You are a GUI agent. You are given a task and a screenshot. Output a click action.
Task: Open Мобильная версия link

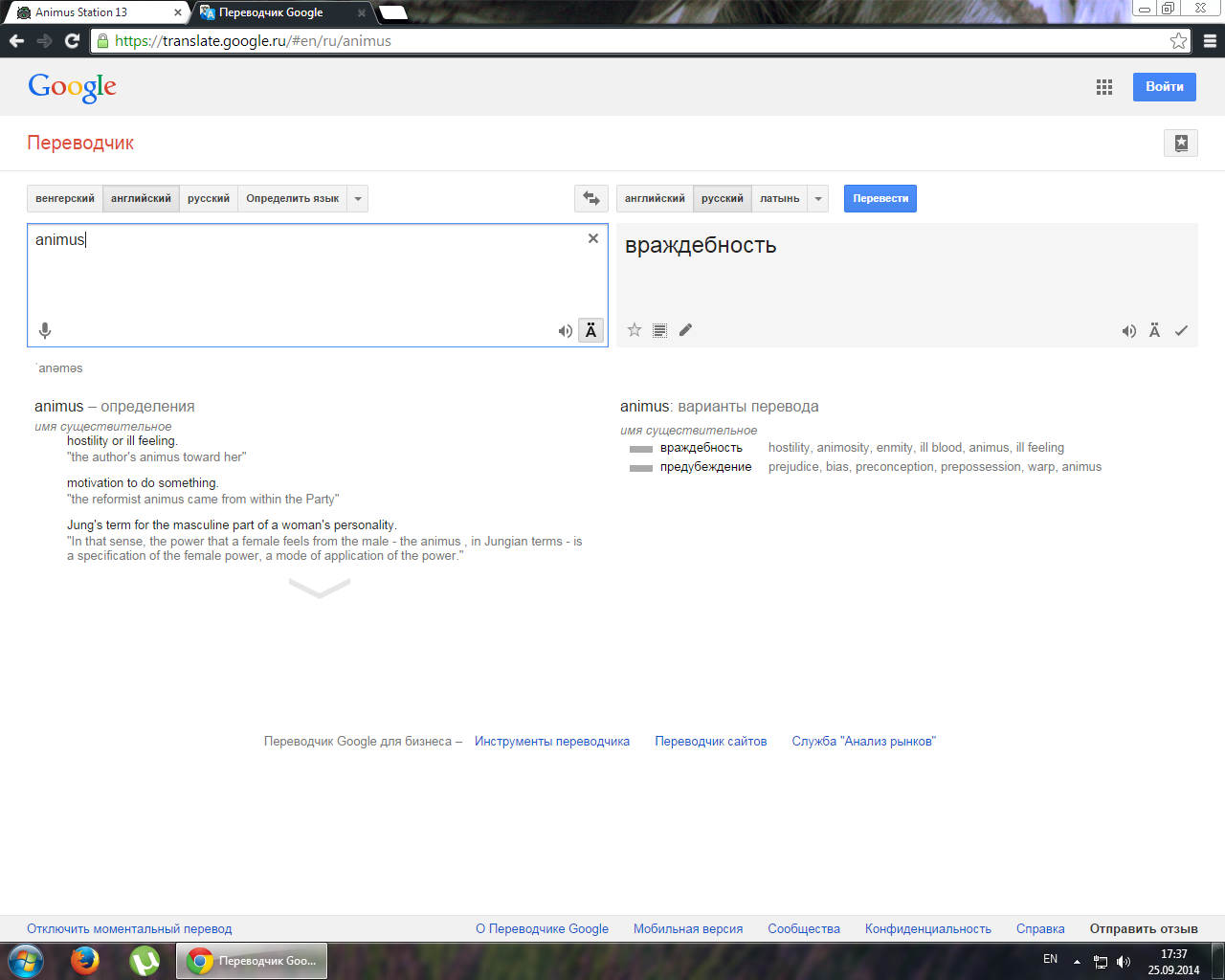pyautogui.click(x=688, y=928)
